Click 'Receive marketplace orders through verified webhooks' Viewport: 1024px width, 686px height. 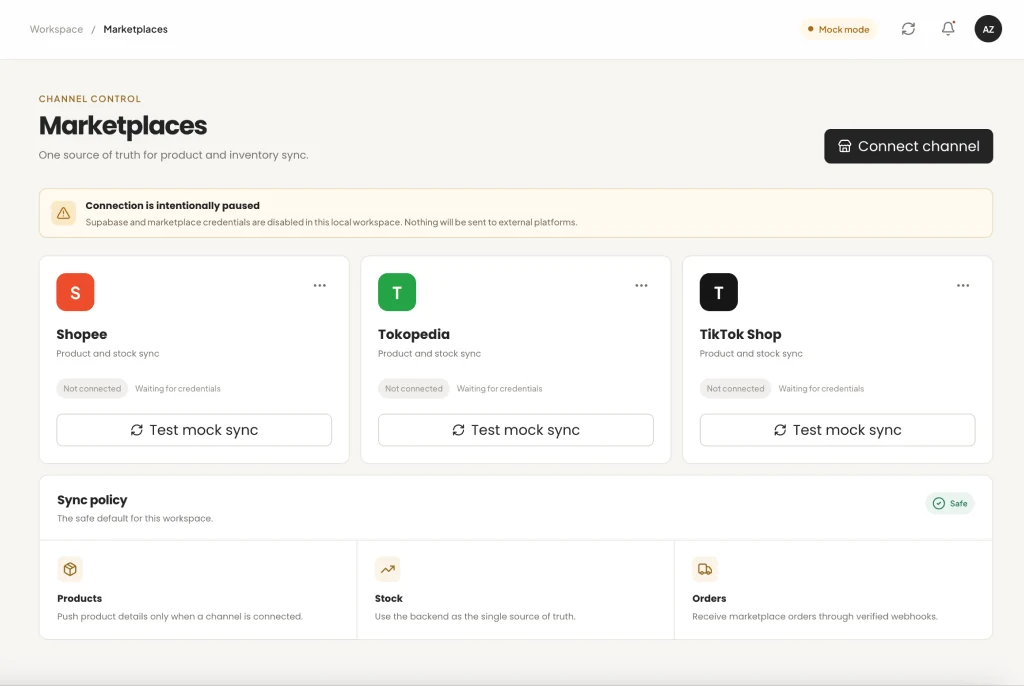[x=815, y=616]
